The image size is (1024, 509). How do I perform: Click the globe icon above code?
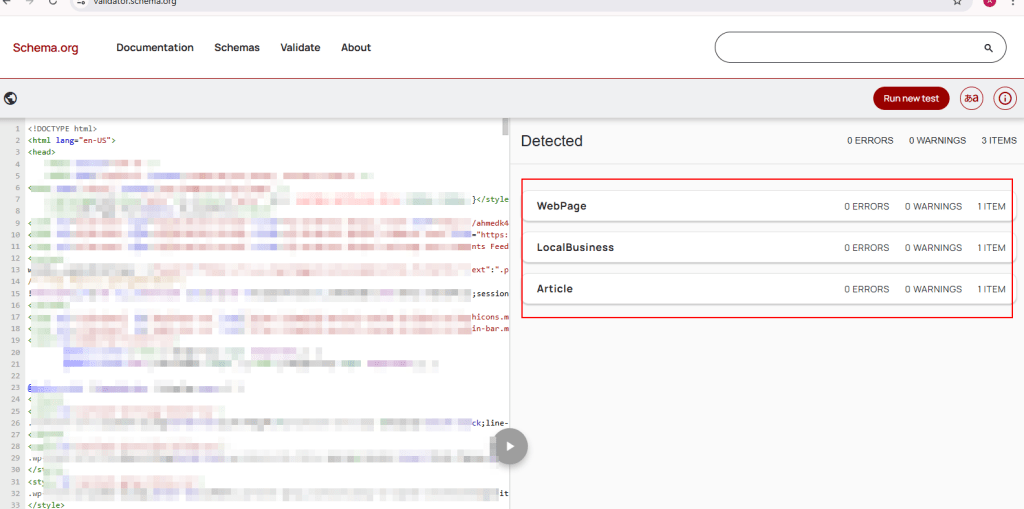pos(10,99)
